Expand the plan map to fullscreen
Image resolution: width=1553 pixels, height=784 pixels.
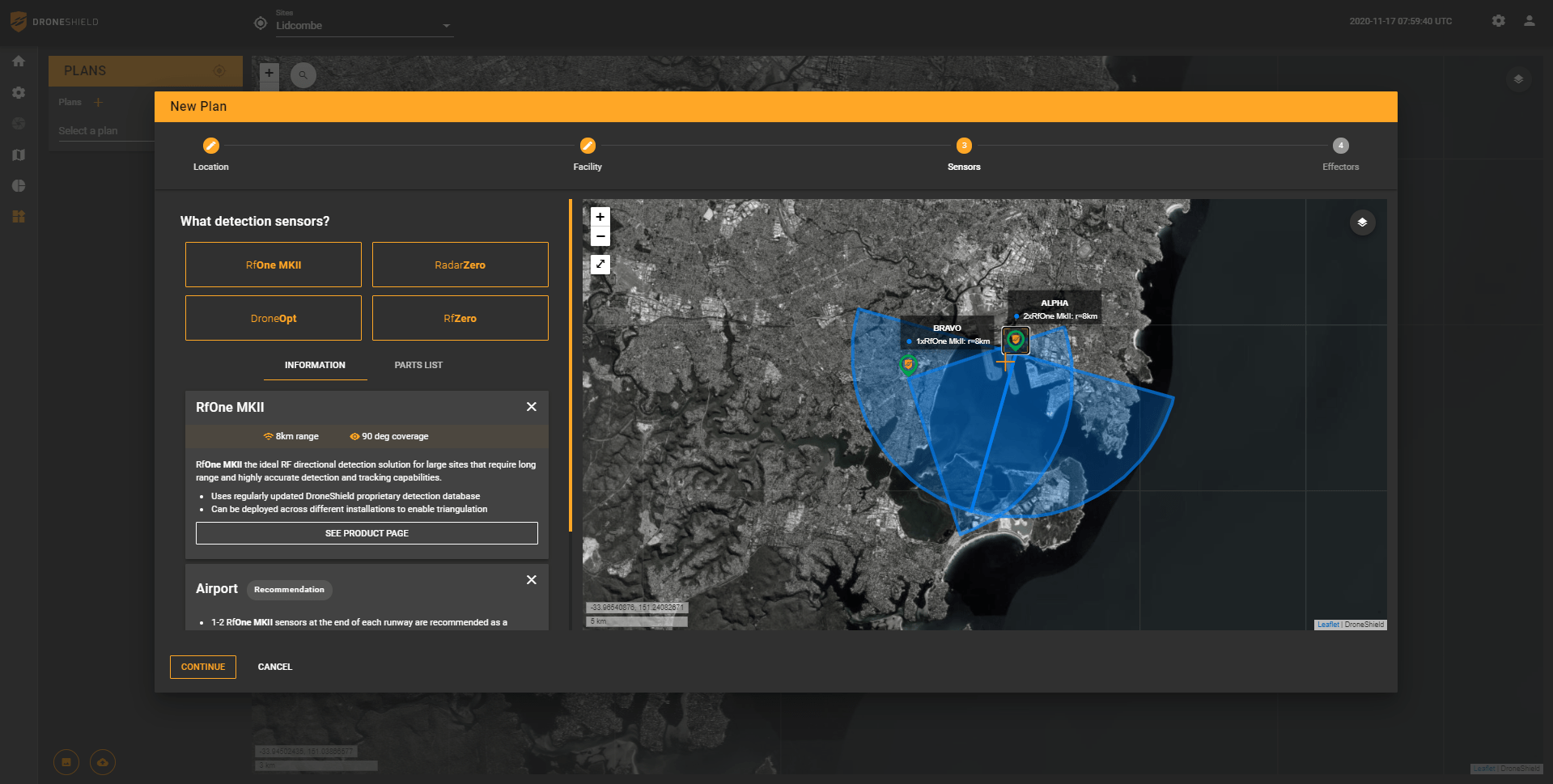(x=600, y=264)
